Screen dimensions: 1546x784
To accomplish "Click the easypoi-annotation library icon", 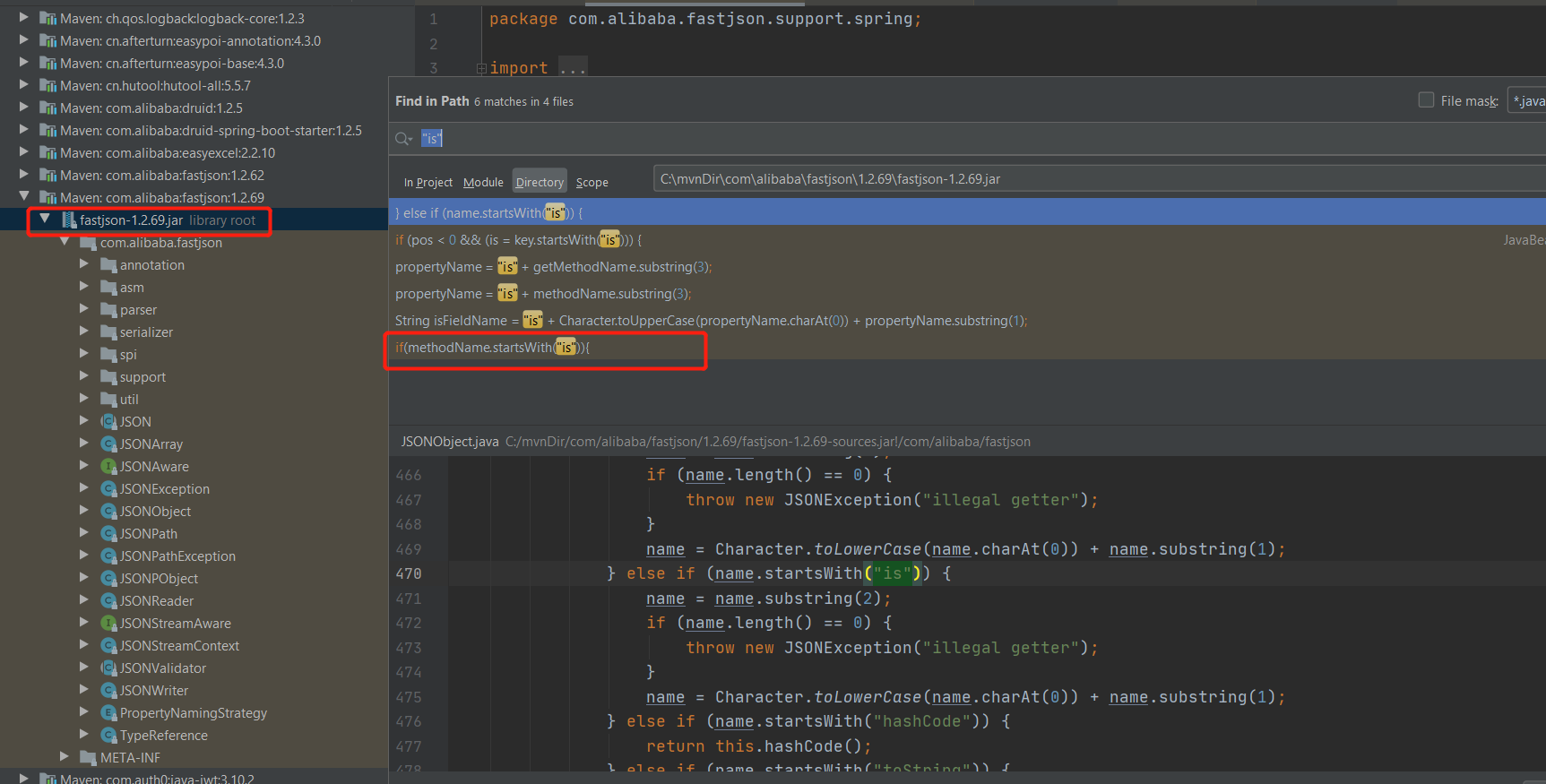I will [x=48, y=40].
